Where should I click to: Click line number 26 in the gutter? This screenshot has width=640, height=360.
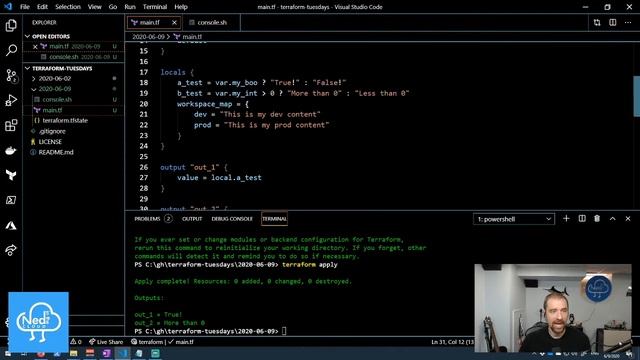point(143,167)
